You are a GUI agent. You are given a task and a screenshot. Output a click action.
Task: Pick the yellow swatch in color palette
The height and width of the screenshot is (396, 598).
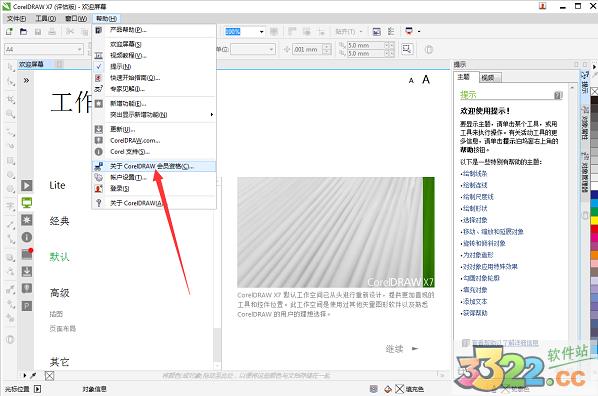point(594,220)
